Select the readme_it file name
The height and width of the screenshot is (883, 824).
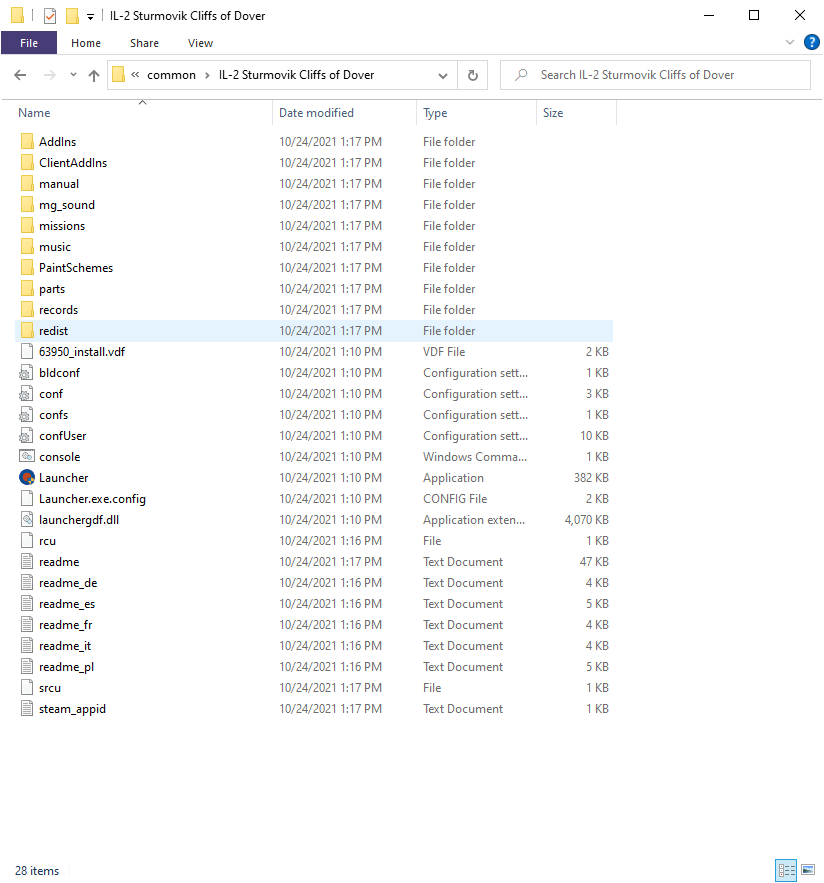click(65, 645)
